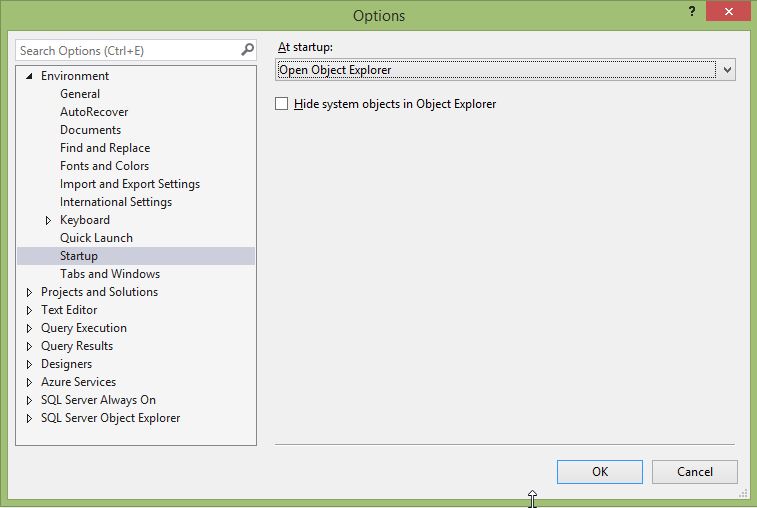Collapse the Environment node

[29, 76]
